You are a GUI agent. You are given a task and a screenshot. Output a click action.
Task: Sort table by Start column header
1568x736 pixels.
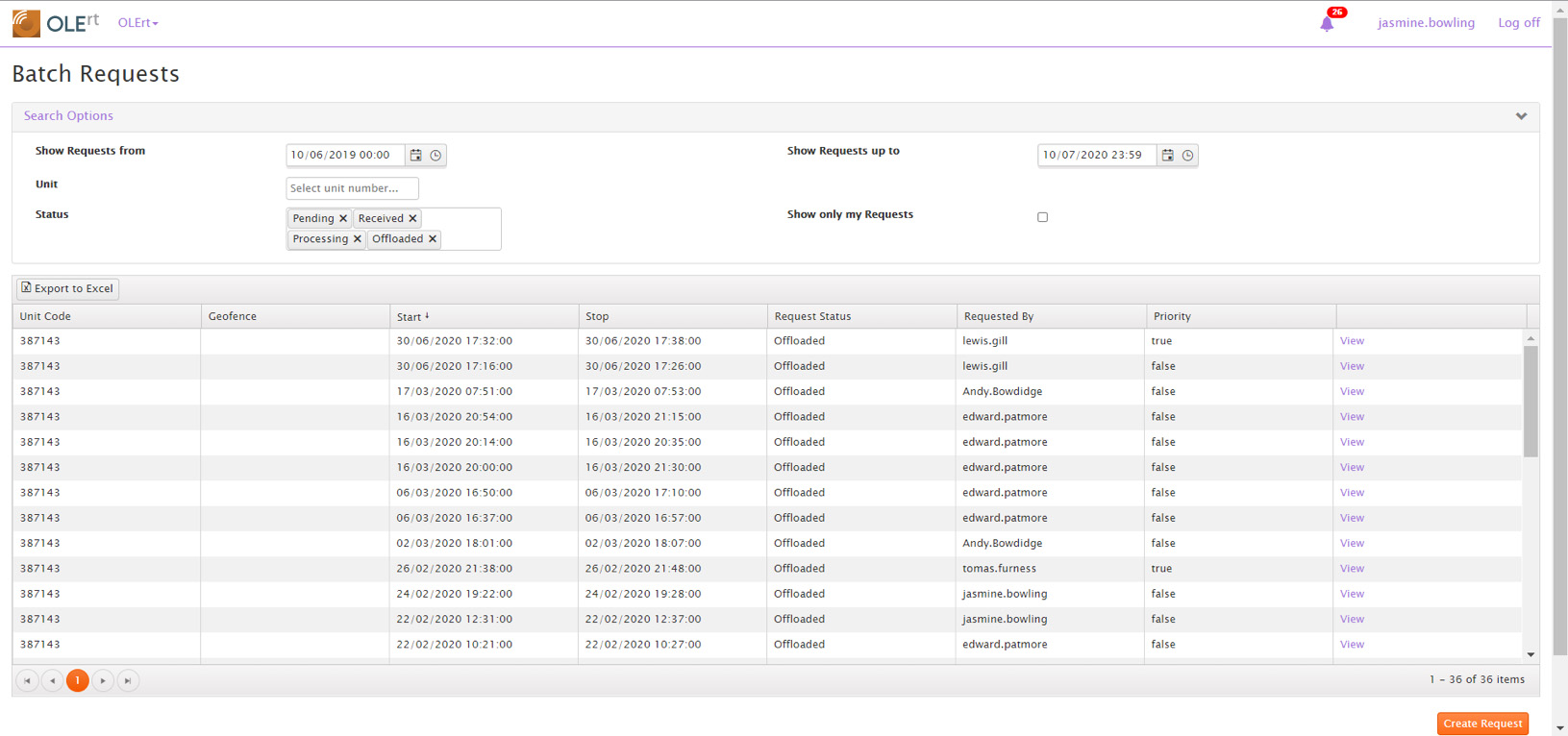[410, 316]
